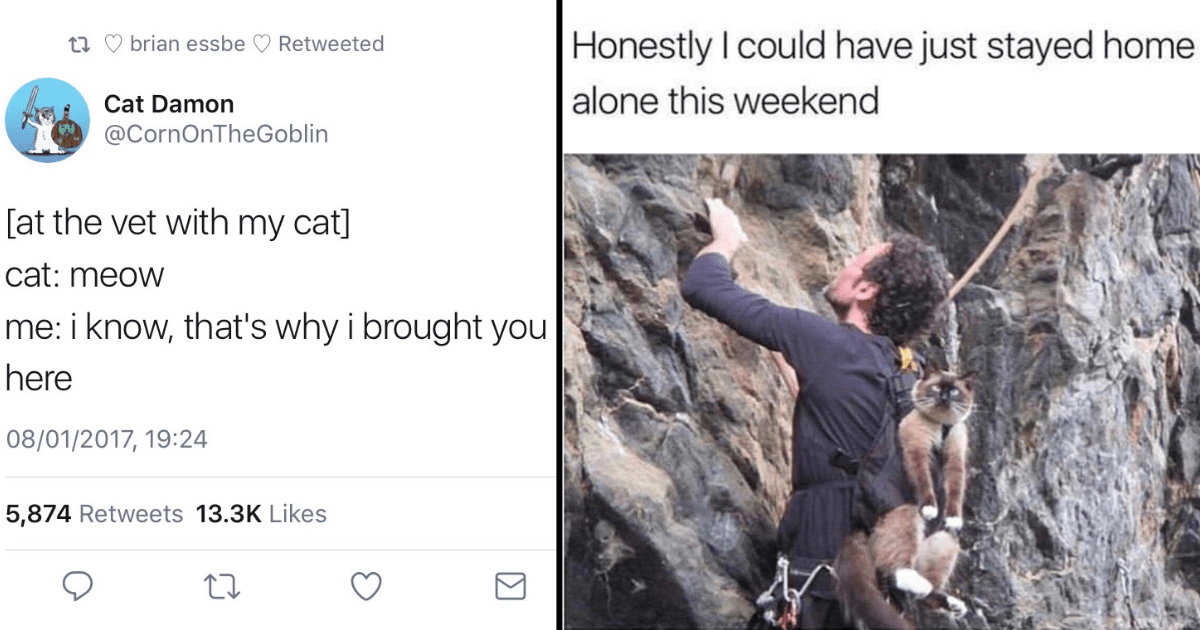Click the '[at the vet with my cat]' line
This screenshot has height=630, width=1200.
pos(178,225)
